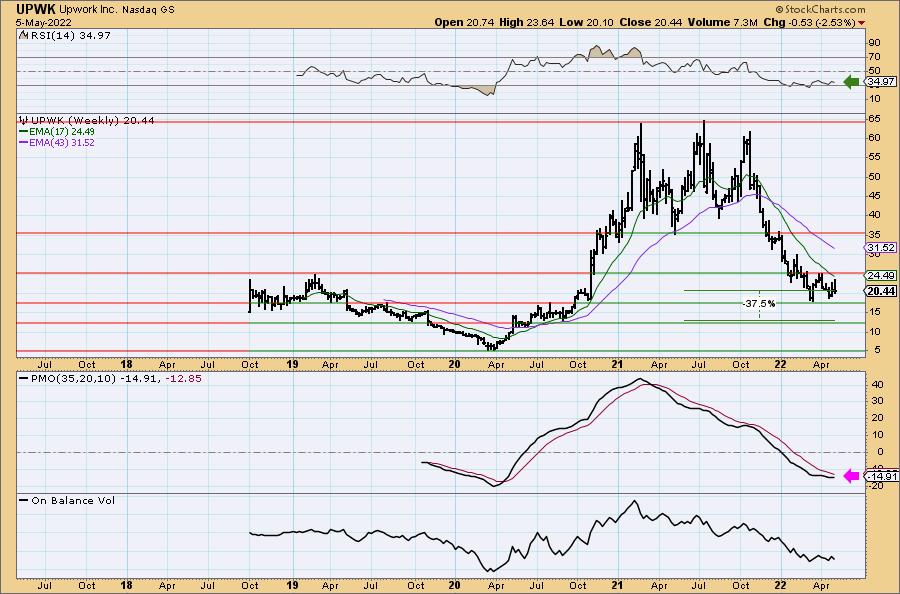The width and height of the screenshot is (900, 594).
Task: Click the 70 level on the RSI scale
Action: [x=874, y=57]
